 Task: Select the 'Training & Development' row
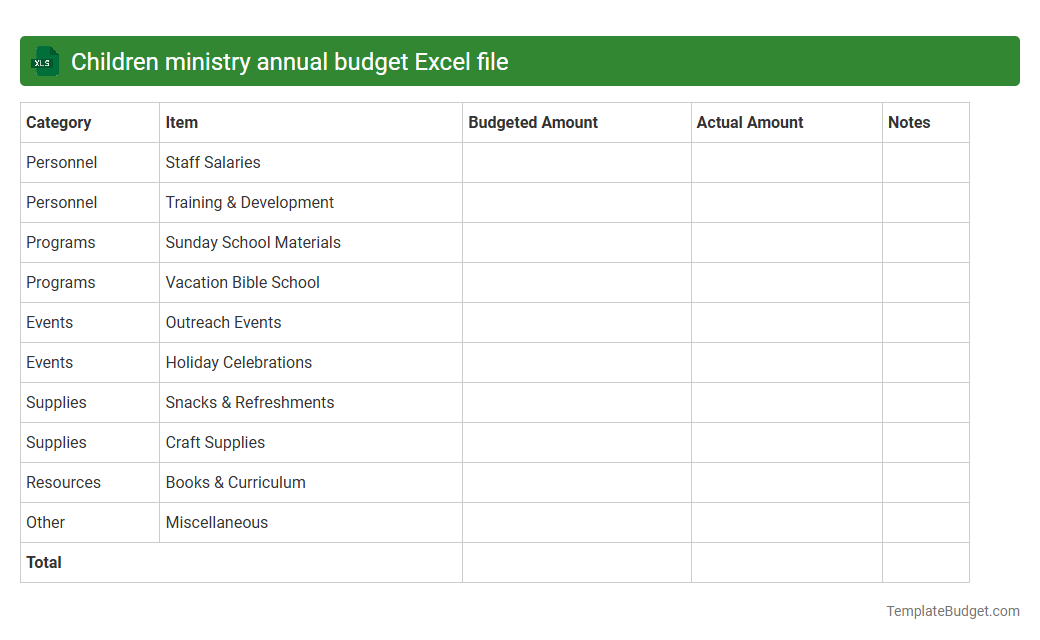(x=249, y=202)
